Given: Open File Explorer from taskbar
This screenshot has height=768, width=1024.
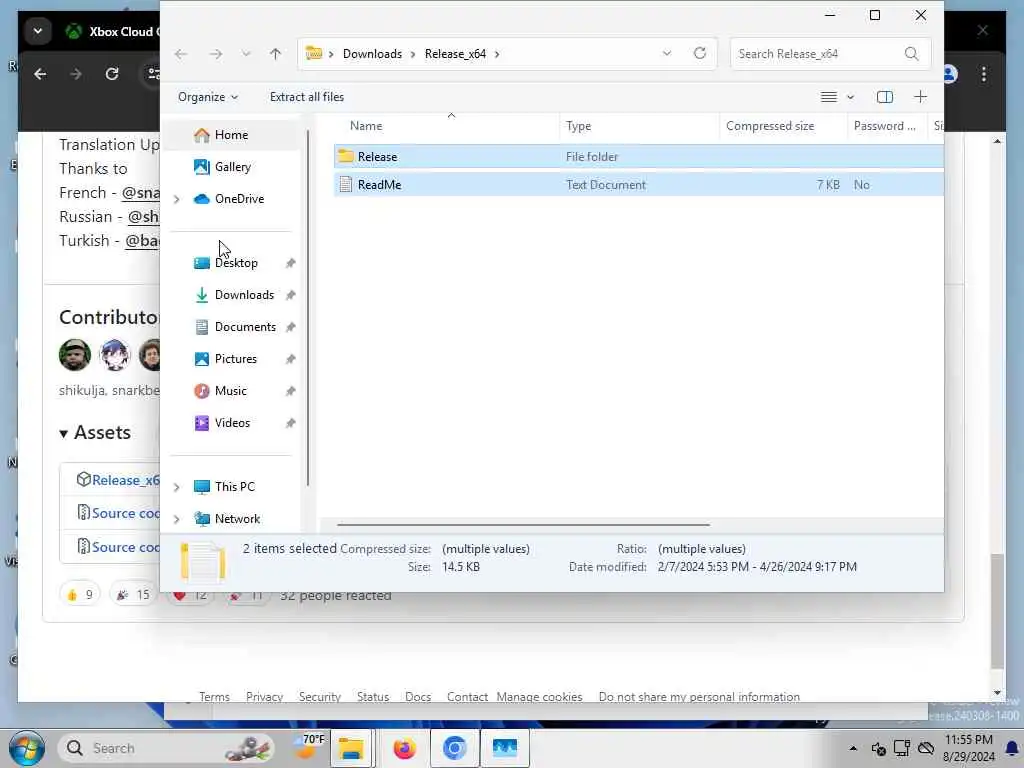Looking at the screenshot, I should pyautogui.click(x=351, y=748).
